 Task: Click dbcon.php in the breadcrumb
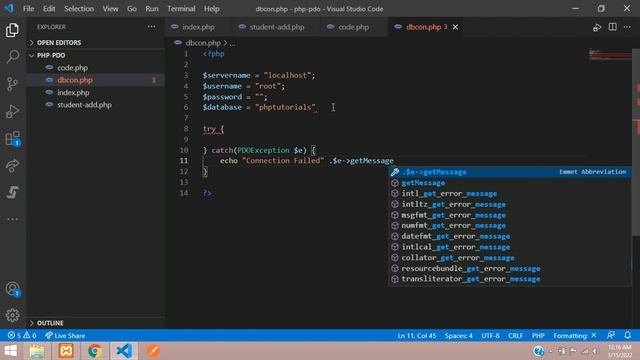(203, 43)
